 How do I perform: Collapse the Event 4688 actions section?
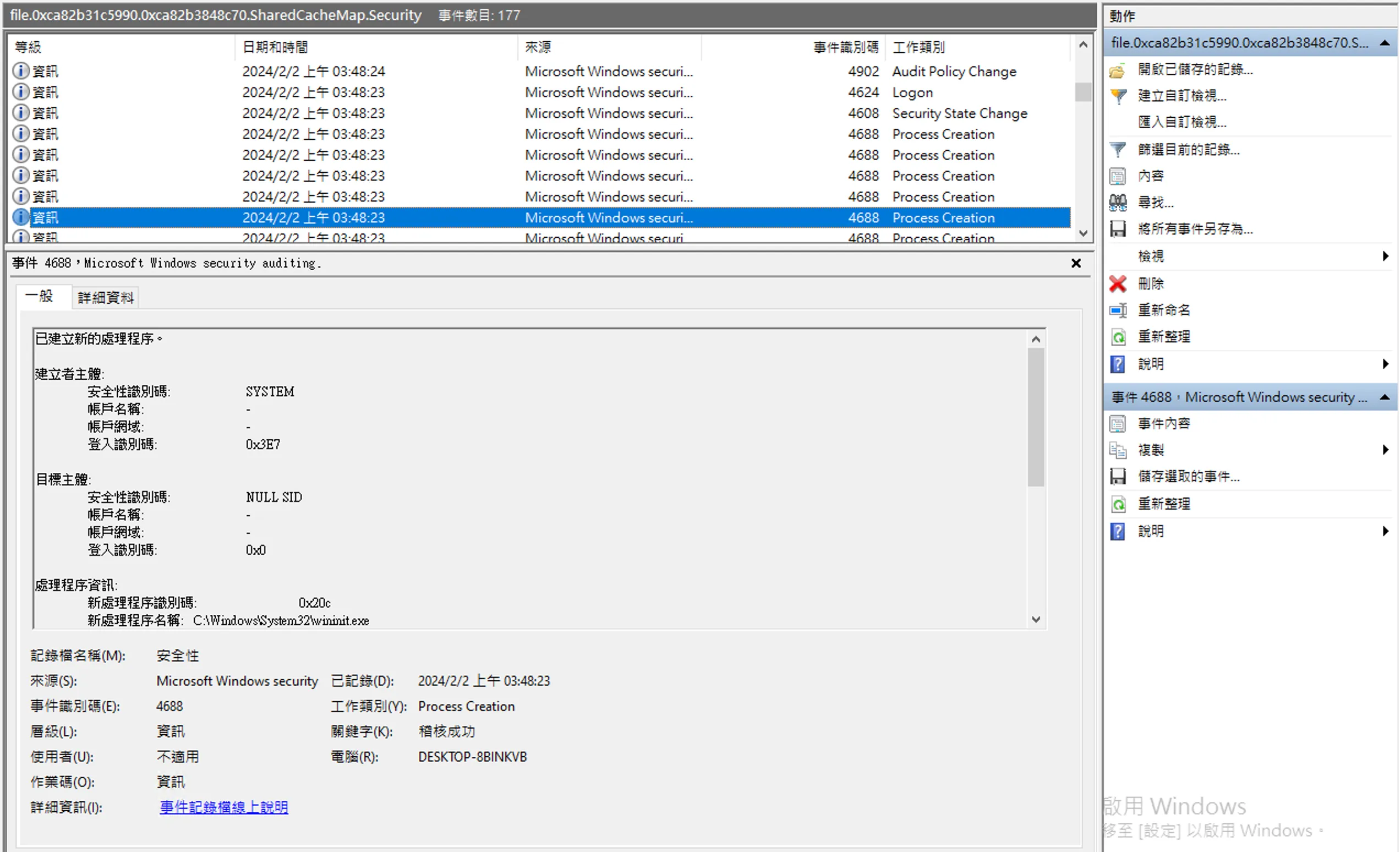click(x=1385, y=397)
